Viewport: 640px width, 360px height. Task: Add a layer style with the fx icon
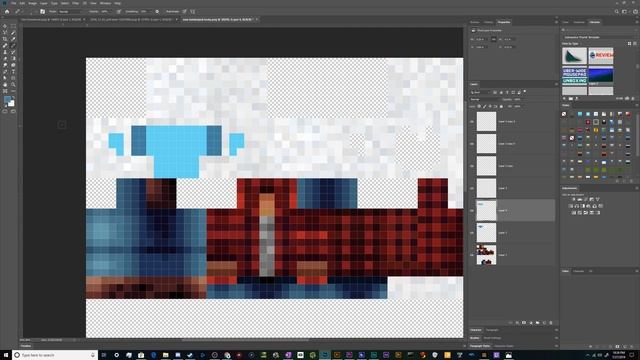(x=517, y=322)
